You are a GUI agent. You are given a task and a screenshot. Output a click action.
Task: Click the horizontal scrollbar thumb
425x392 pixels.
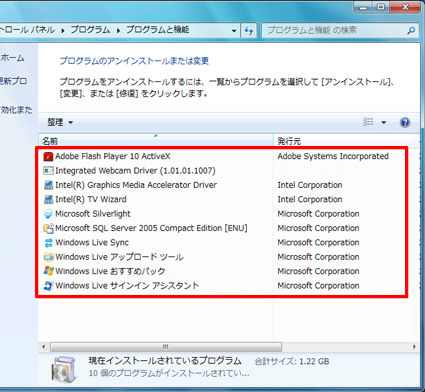[x=166, y=347]
